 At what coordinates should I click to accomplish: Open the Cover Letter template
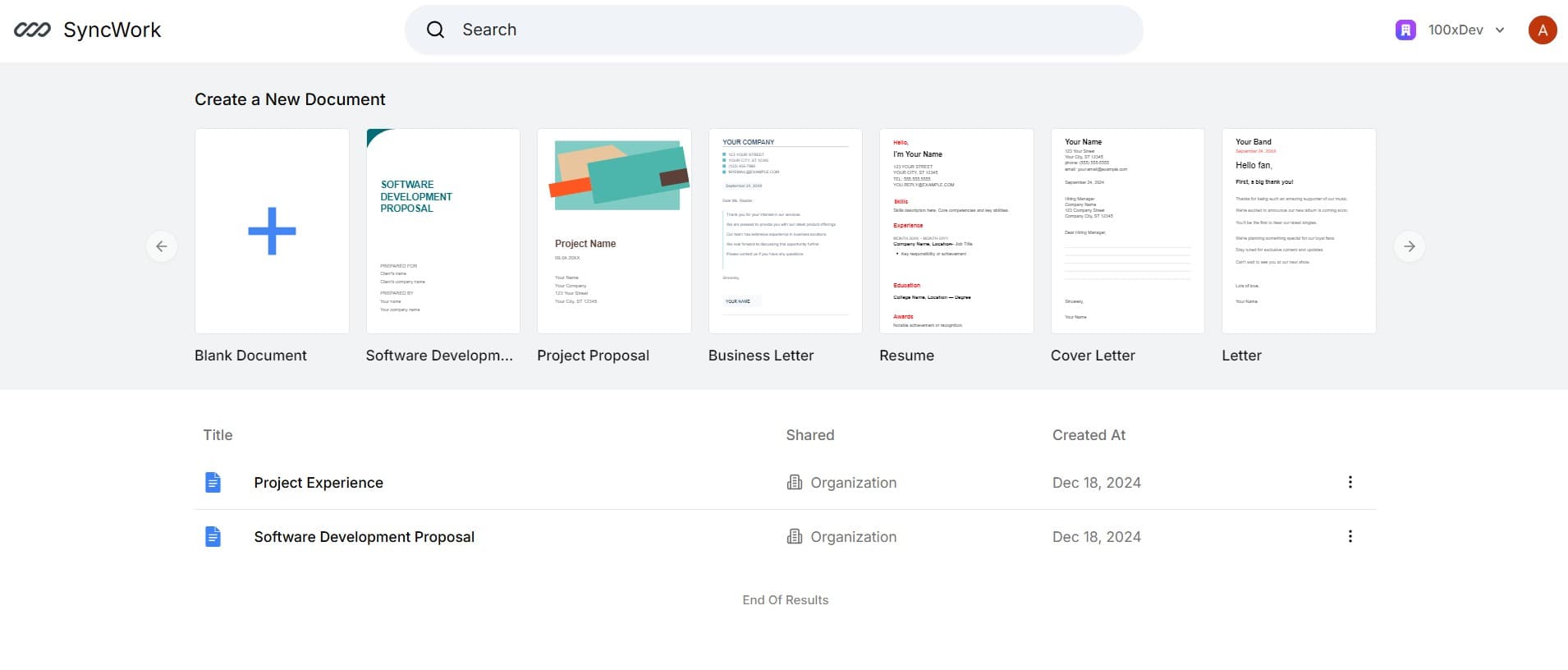pyautogui.click(x=1128, y=231)
